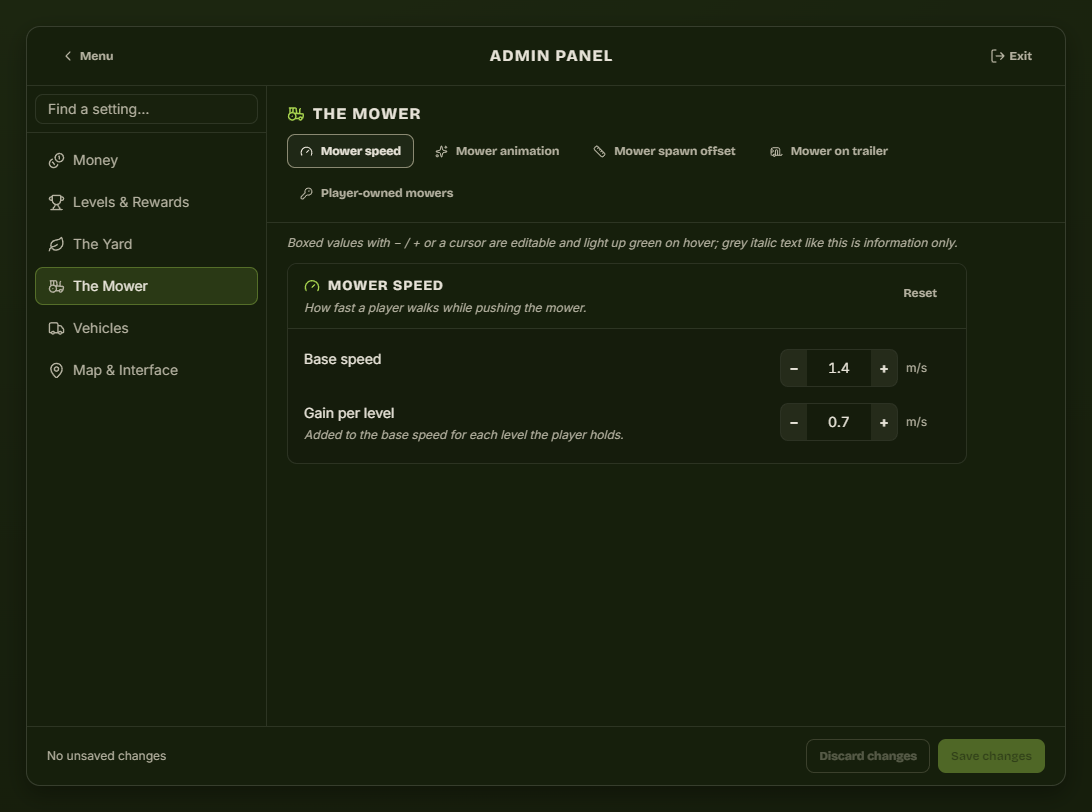
Task: Click the Base speed value field 1.4
Action: (838, 368)
